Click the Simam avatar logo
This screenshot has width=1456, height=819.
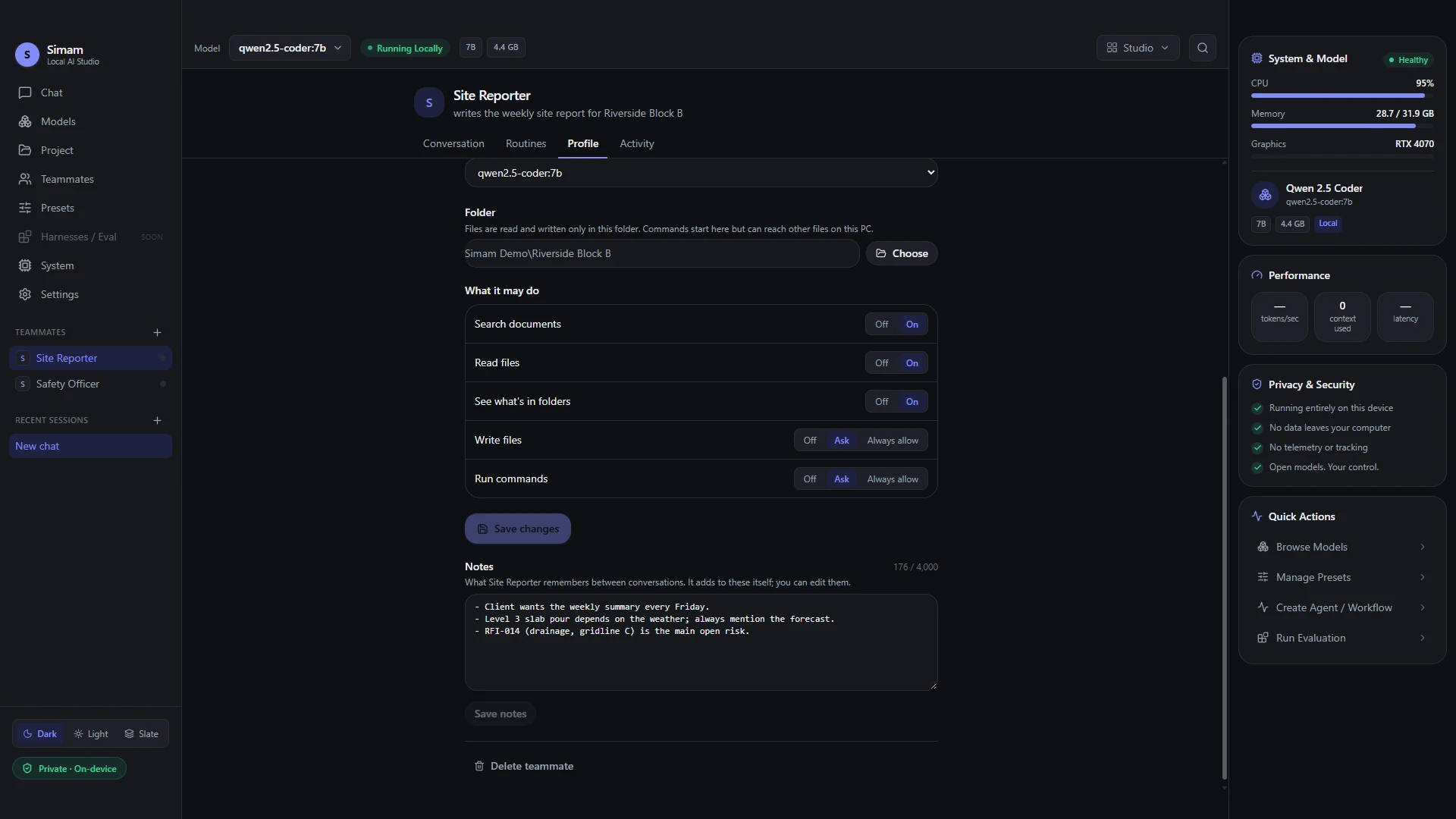pyautogui.click(x=27, y=55)
